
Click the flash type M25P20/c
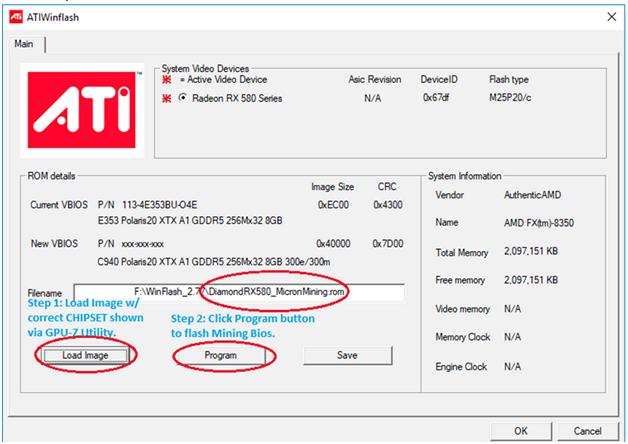(x=510, y=98)
